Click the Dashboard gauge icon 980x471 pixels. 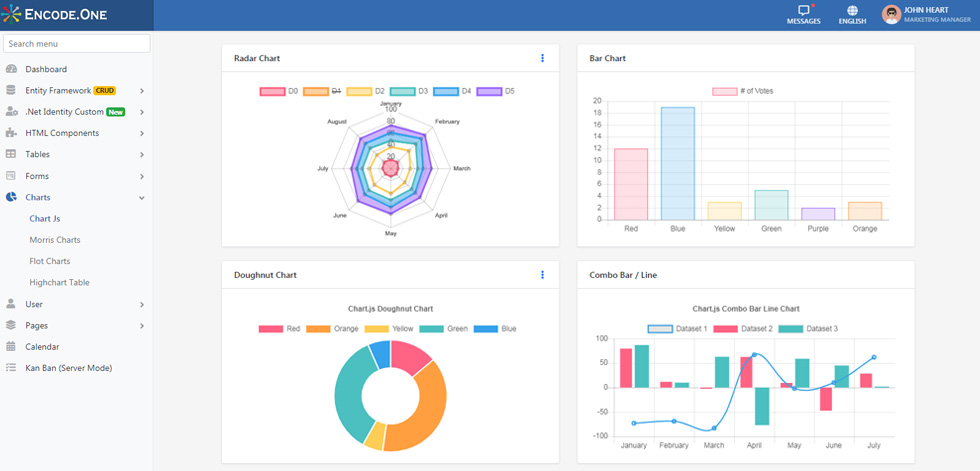pos(11,69)
